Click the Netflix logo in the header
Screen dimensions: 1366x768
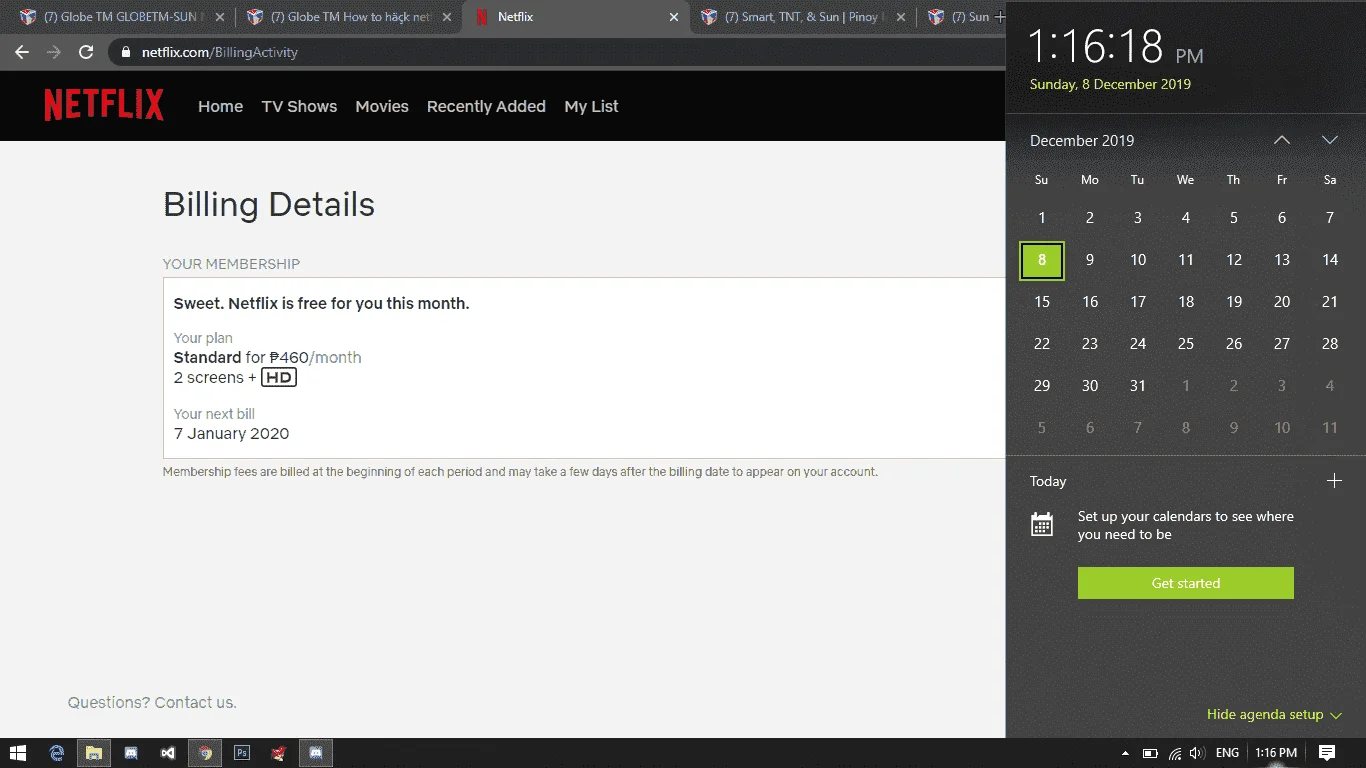(104, 105)
